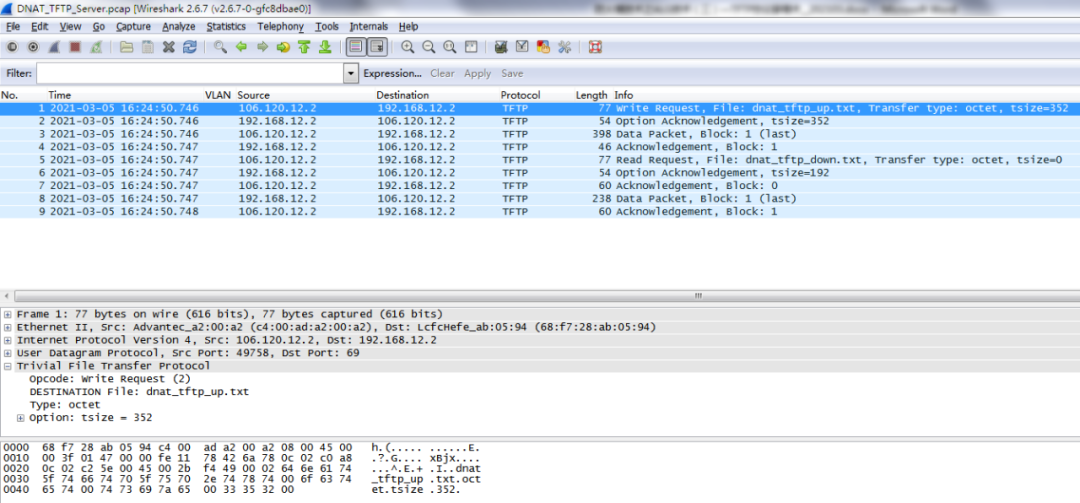This screenshot has width=1080, height=503.
Task: Open the Go menu
Action: [98, 26]
